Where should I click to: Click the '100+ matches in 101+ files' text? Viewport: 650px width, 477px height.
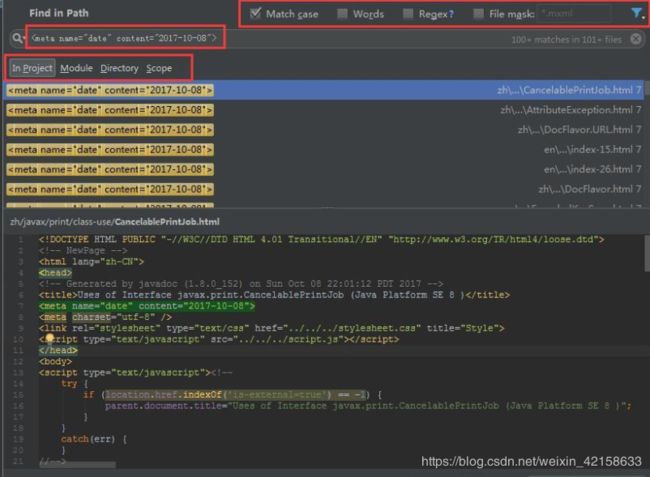tap(566, 40)
